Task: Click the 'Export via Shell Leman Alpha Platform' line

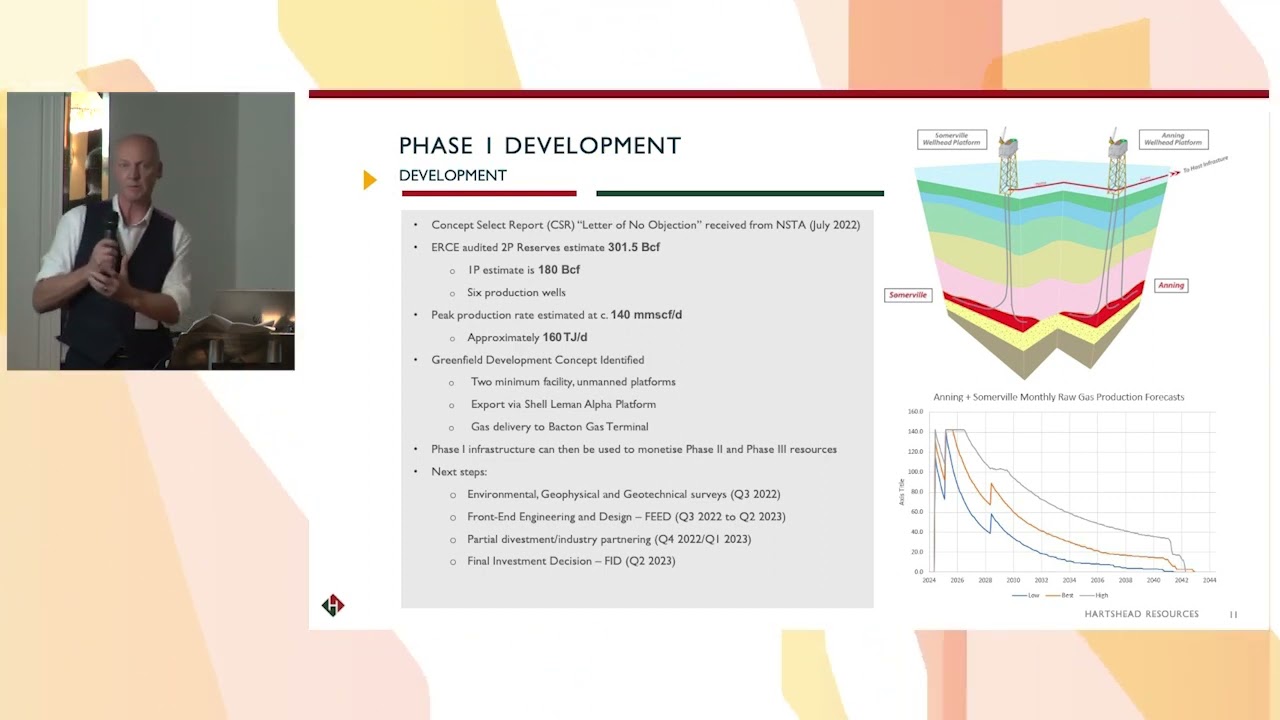Action: pyautogui.click(x=563, y=404)
